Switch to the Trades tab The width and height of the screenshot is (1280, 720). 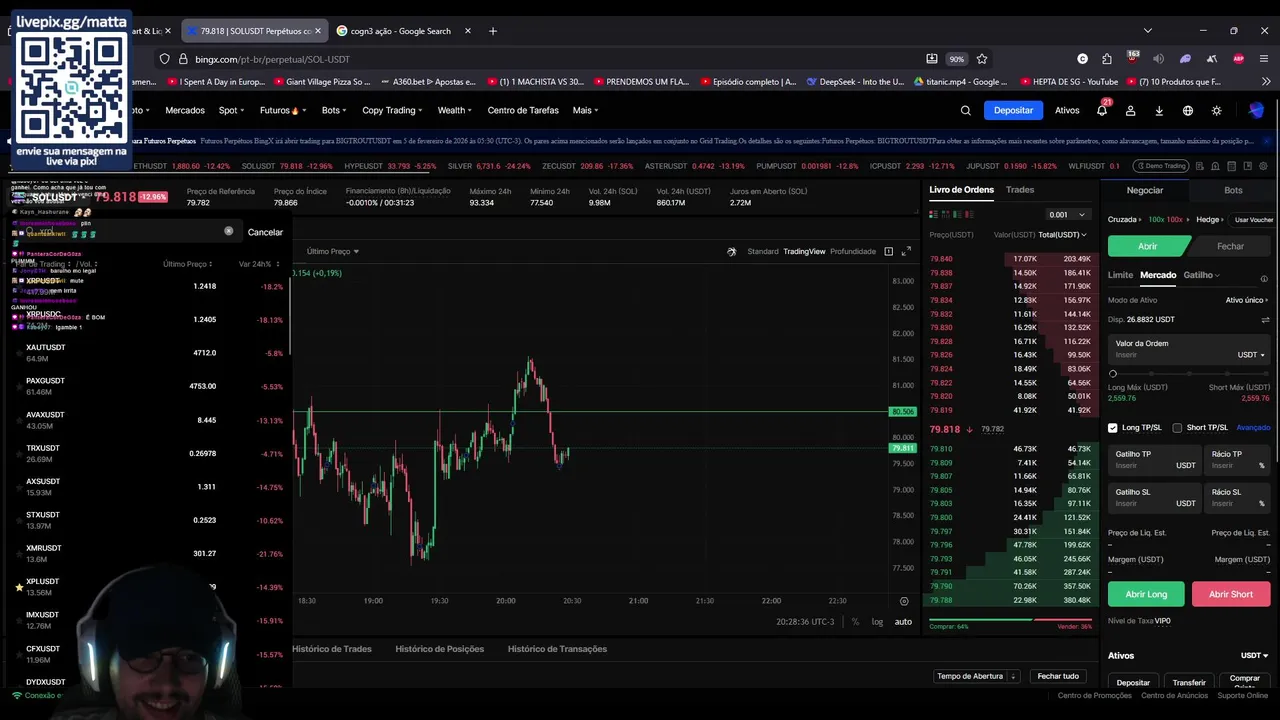1019,190
